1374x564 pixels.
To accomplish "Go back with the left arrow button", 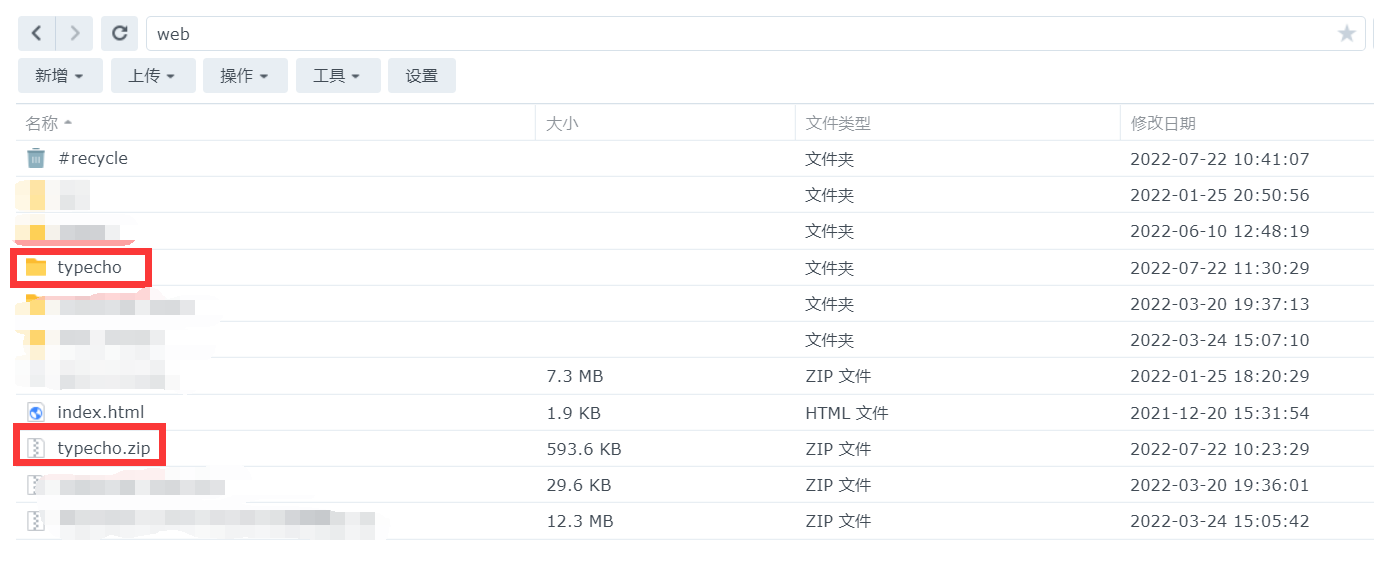I will 37,33.
